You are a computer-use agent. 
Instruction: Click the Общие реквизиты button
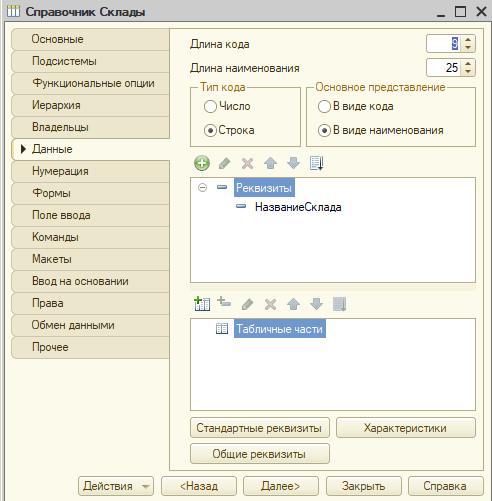260,454
